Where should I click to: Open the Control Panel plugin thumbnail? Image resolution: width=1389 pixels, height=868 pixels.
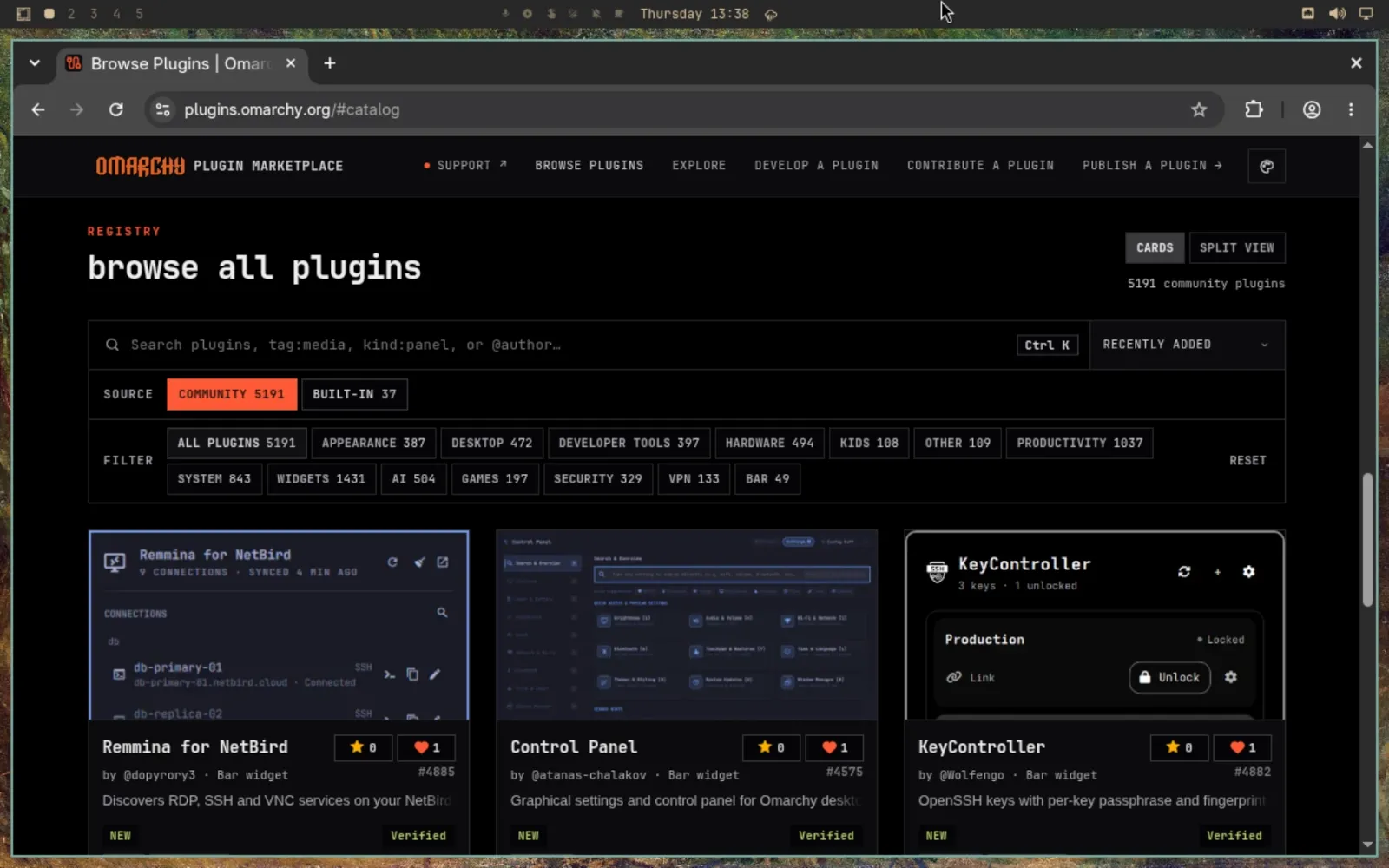pos(687,625)
